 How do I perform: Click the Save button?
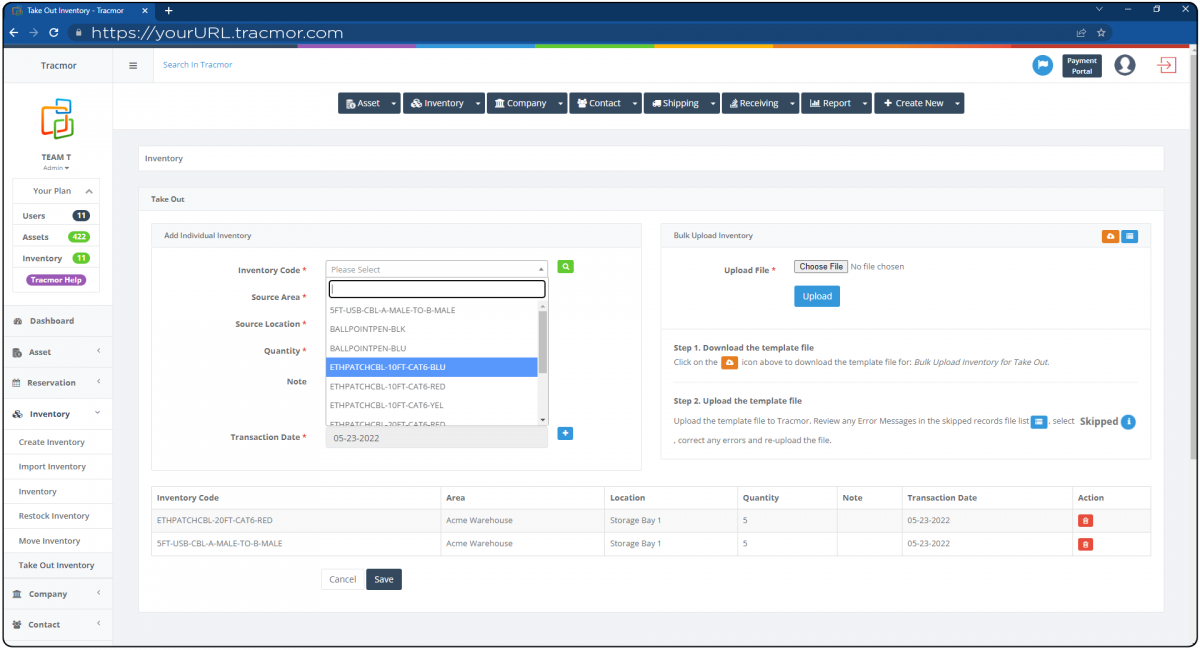pos(384,579)
